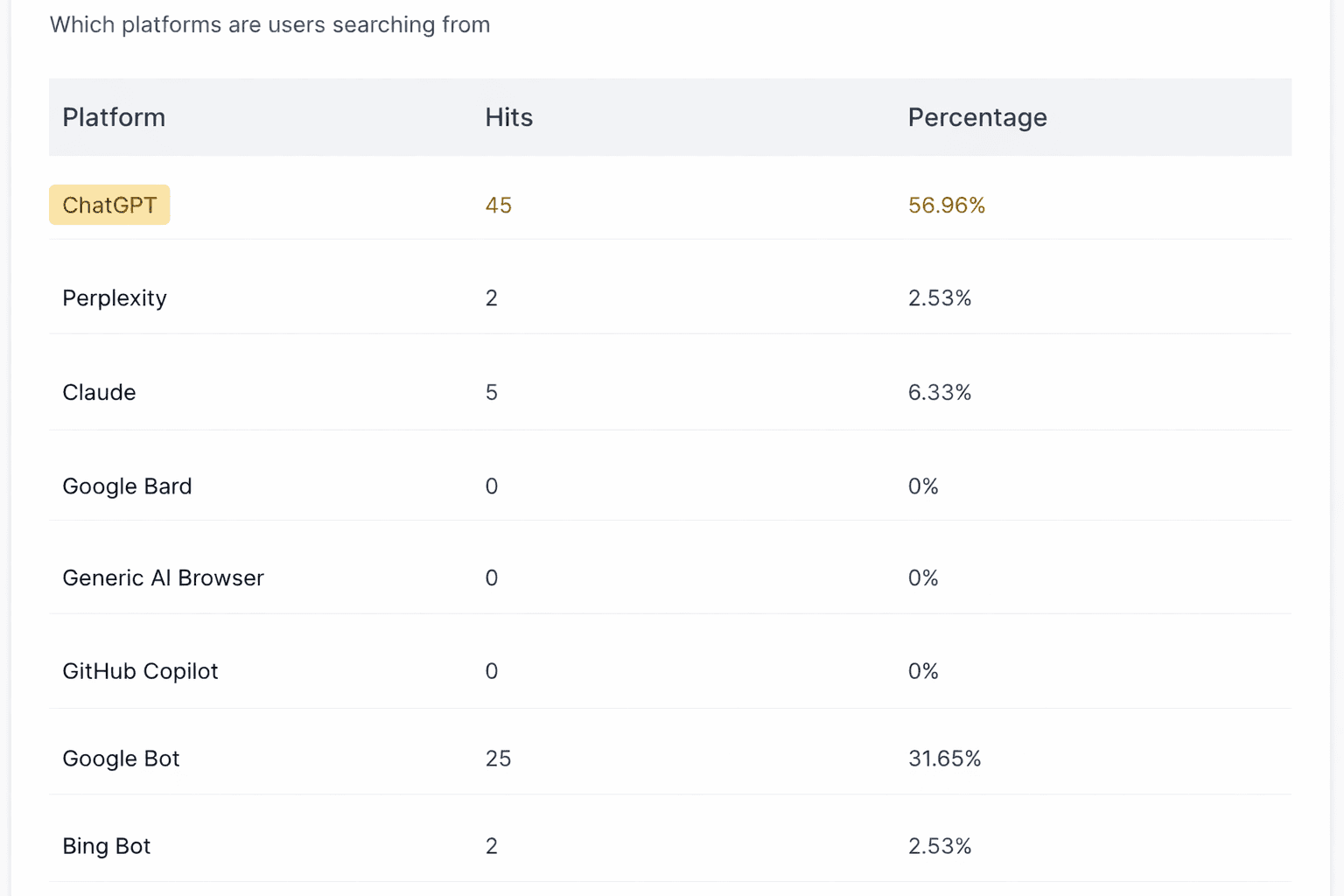The height and width of the screenshot is (896, 1344).
Task: Select the GitHub Copilot platform name
Action: (140, 671)
